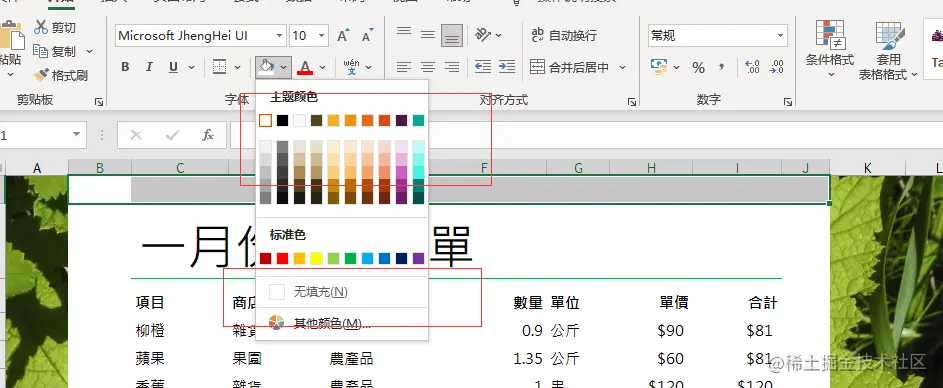Toggle Wrap Text (自动换行)
The height and width of the screenshot is (388, 943).
(564, 35)
